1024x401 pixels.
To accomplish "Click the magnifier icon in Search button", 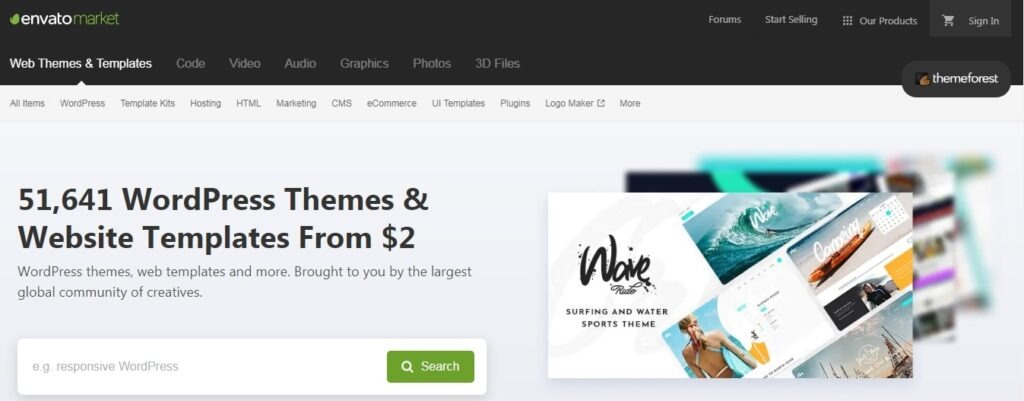I will point(407,366).
